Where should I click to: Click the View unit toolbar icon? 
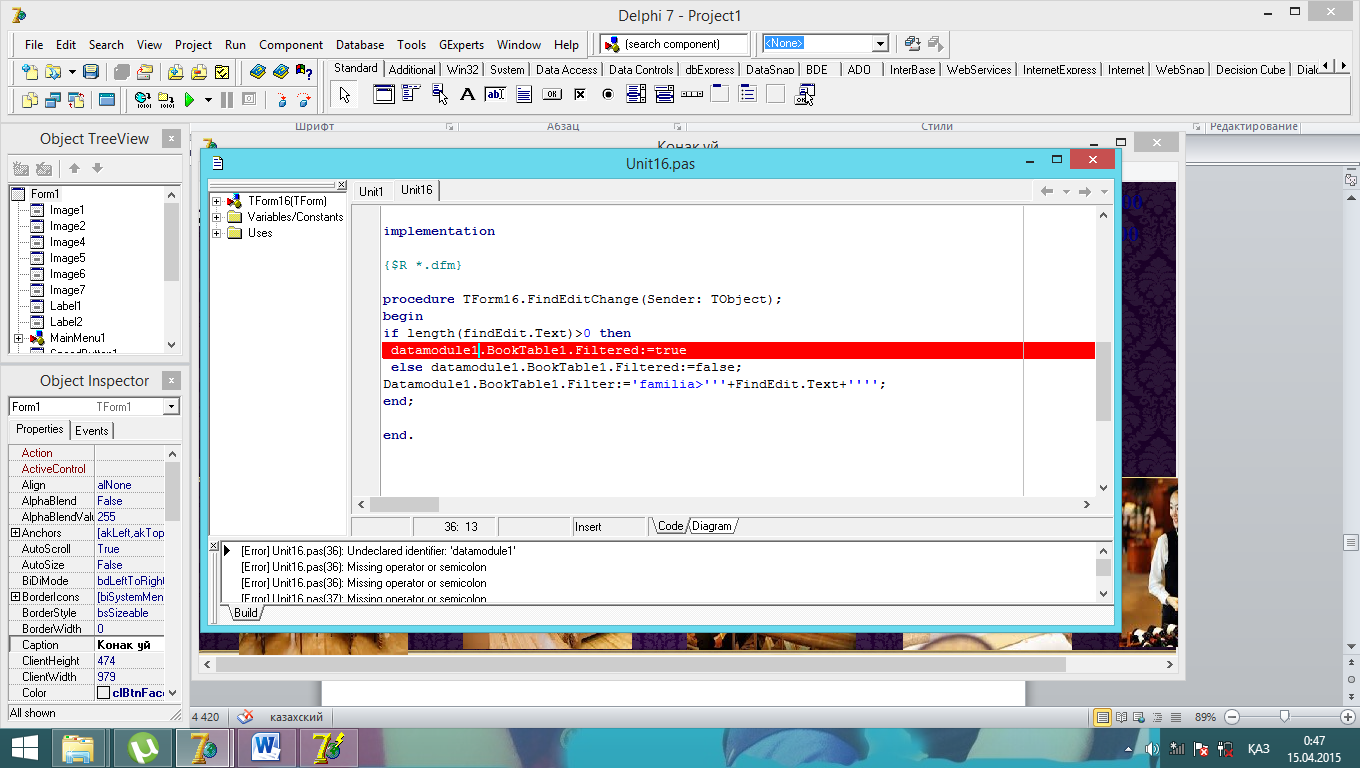point(30,99)
